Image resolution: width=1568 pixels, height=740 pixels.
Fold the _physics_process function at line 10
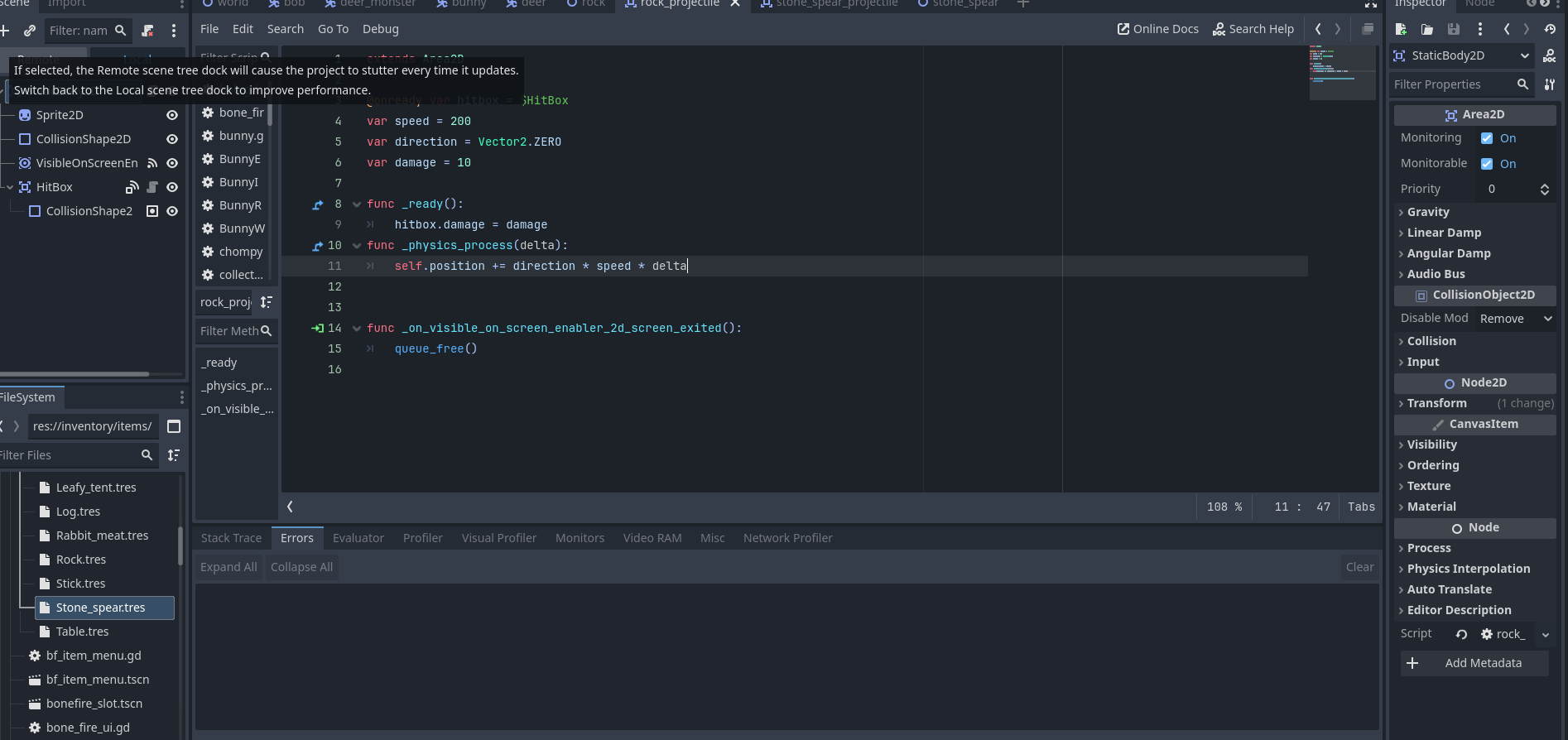357,246
